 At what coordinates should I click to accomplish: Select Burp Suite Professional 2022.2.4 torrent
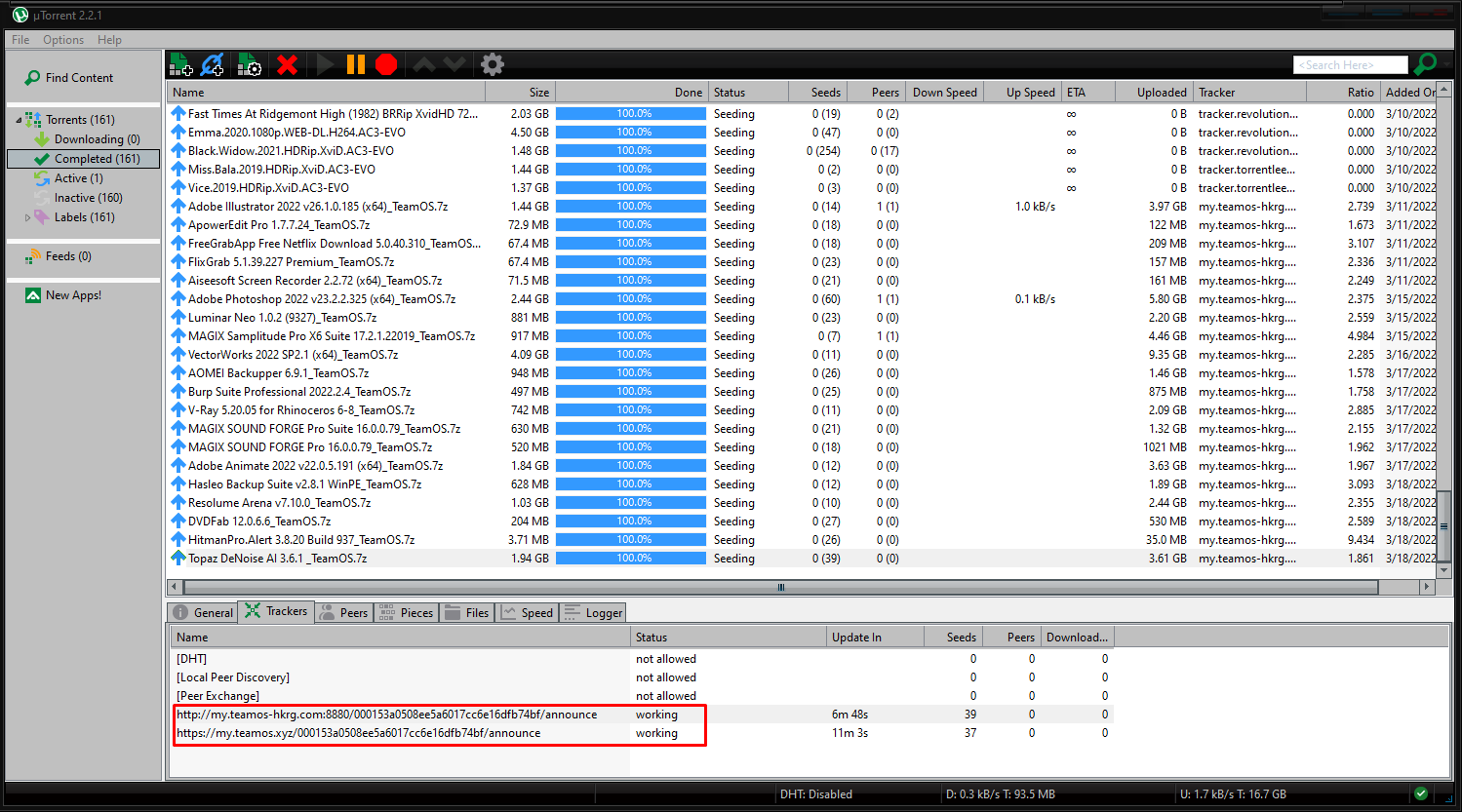[801, 392]
